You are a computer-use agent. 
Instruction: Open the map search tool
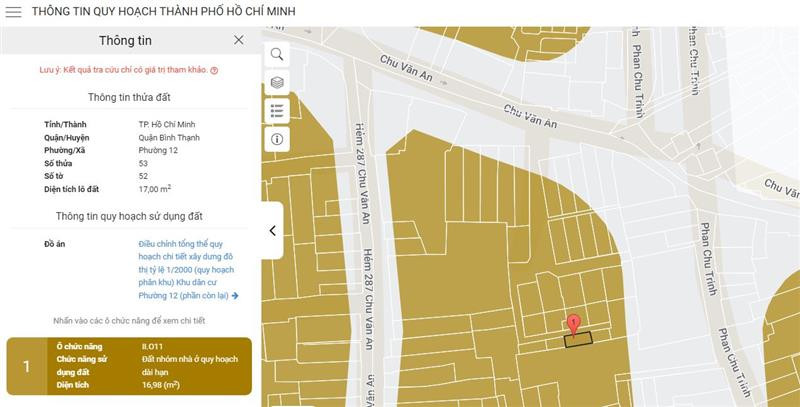[277, 54]
